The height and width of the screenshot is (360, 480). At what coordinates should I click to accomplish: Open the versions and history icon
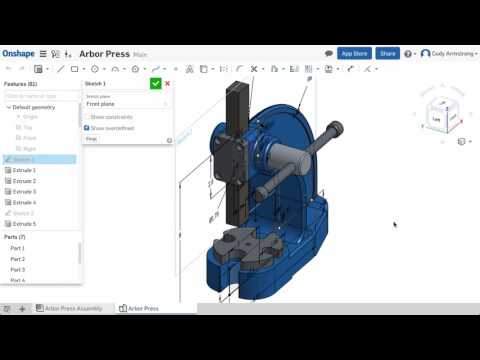55,54
